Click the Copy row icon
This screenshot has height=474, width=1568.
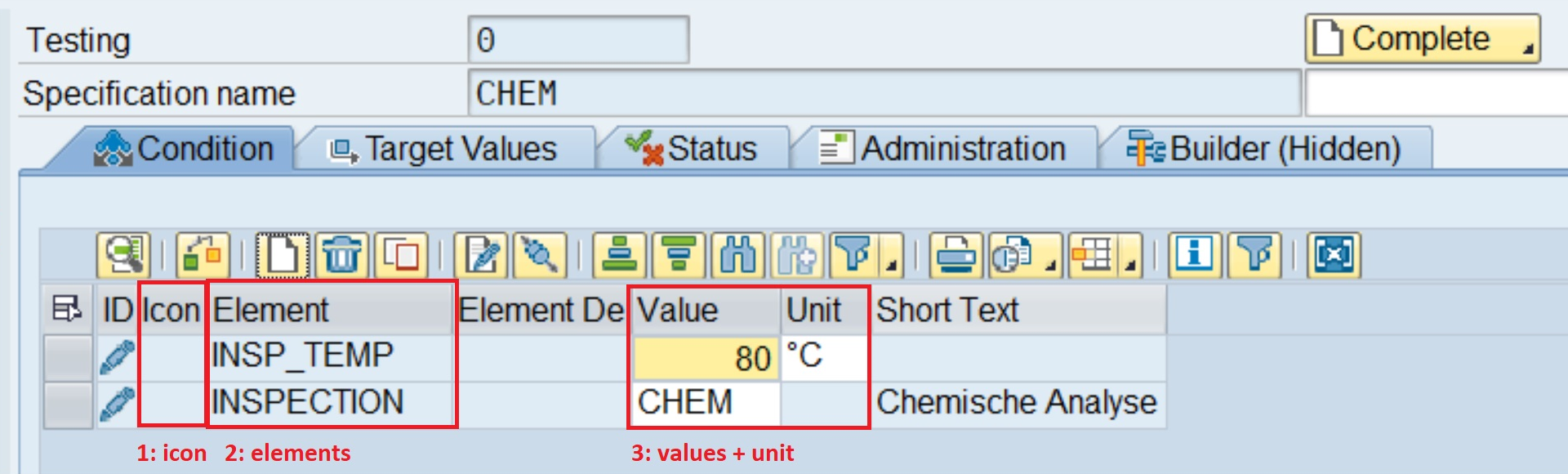click(x=401, y=256)
